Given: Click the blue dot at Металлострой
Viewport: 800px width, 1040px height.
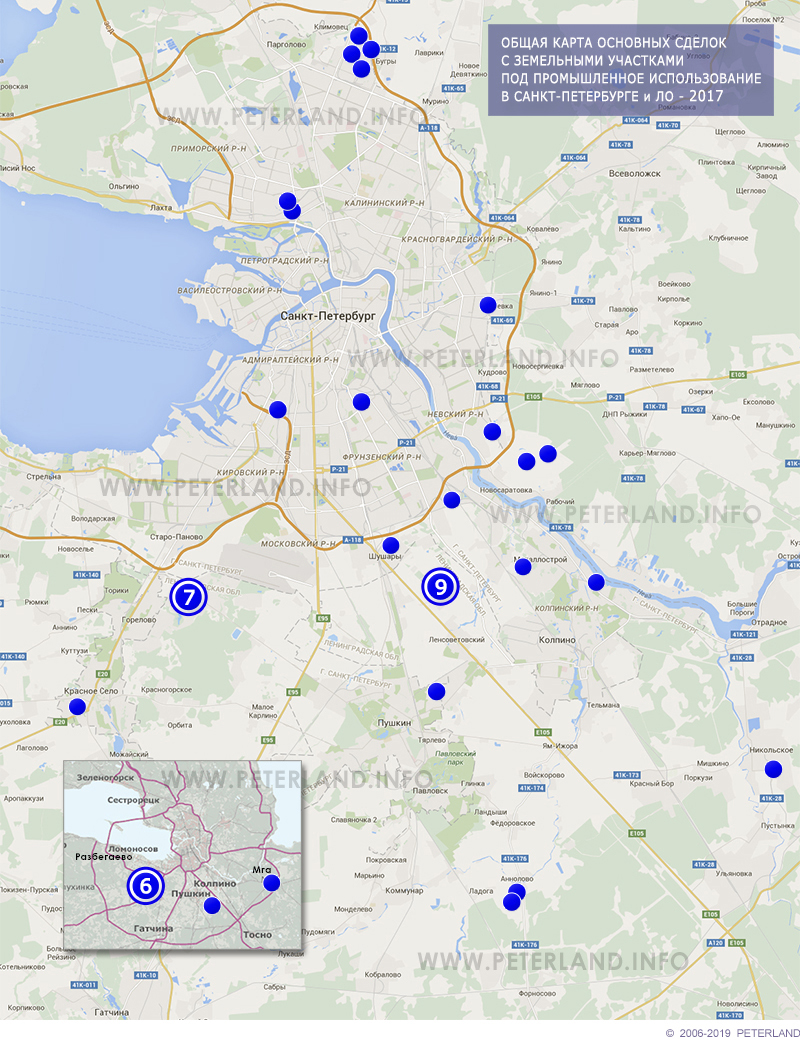Looking at the screenshot, I should pyautogui.click(x=523, y=566).
